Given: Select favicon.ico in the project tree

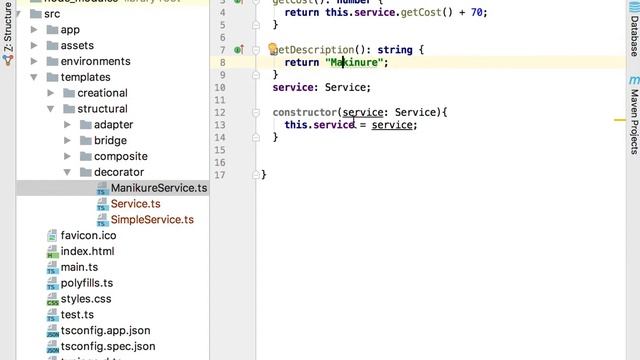Looking at the screenshot, I should point(89,236).
